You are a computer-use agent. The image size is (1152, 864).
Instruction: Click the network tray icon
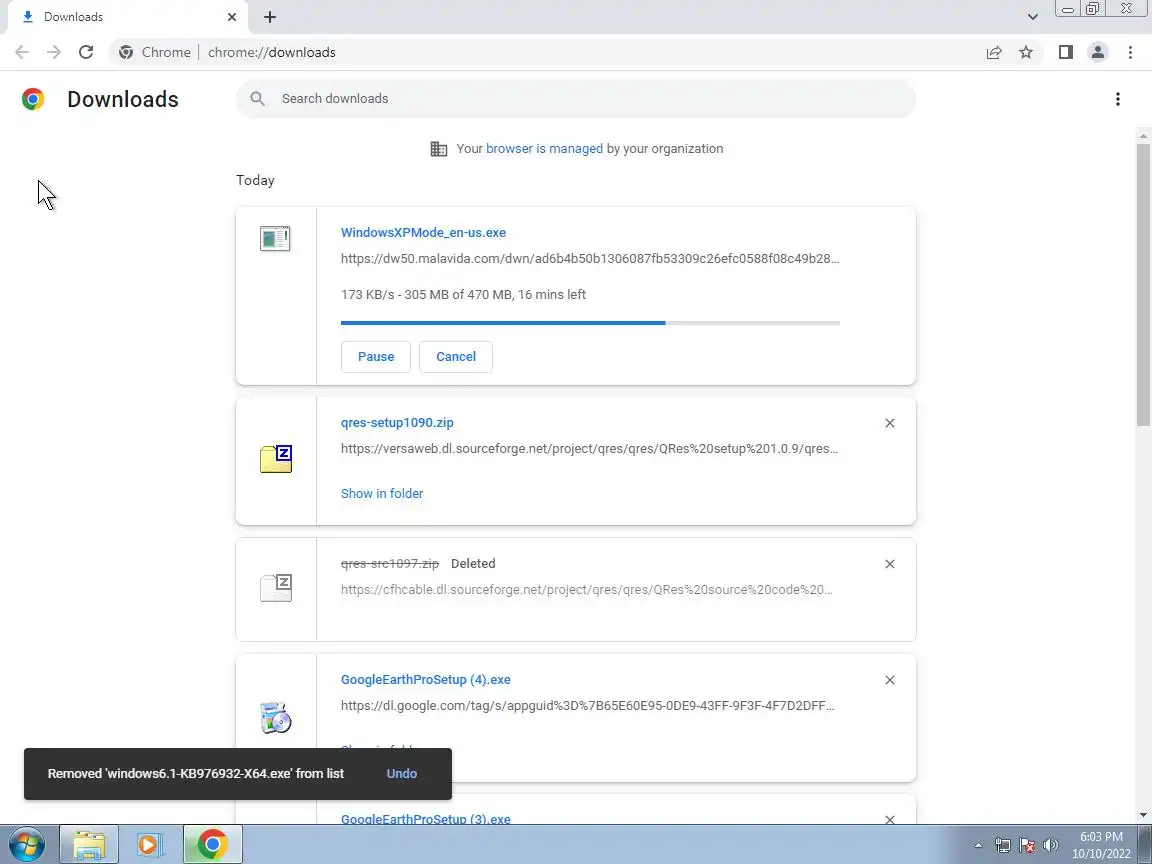(1003, 846)
